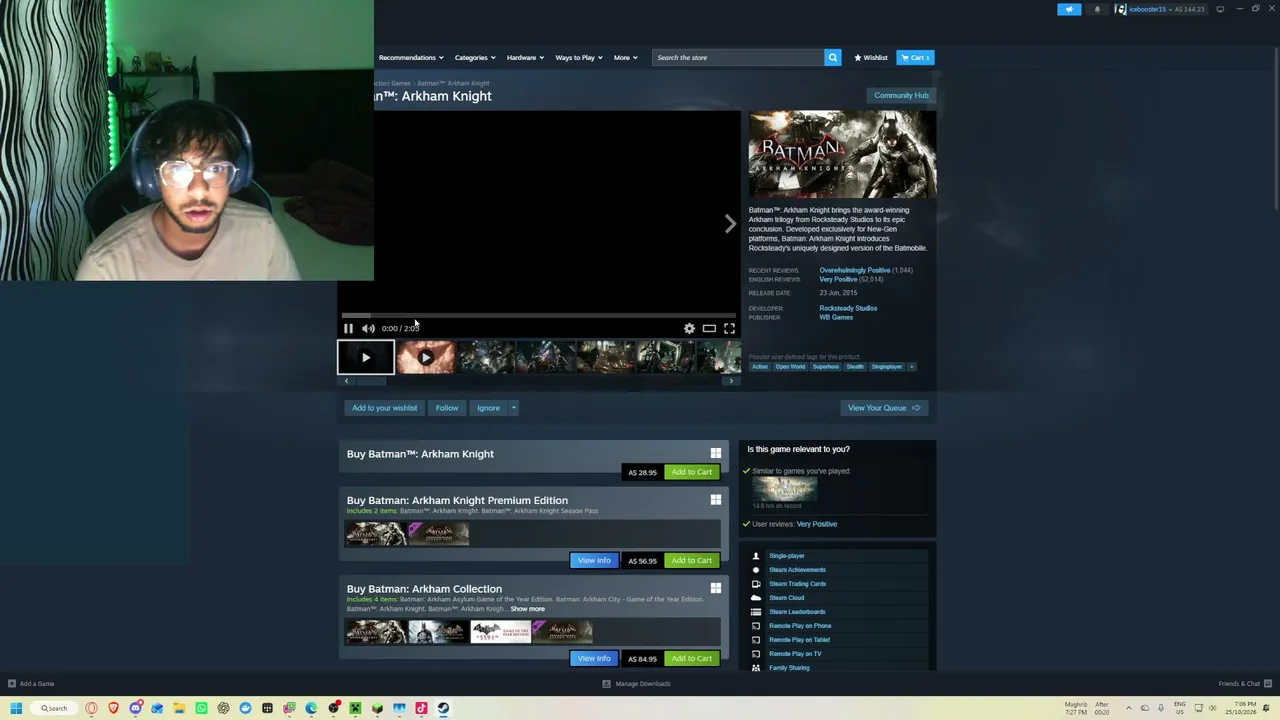The image size is (1280, 720).
Task: Click the store search magnifier icon
Action: pos(832,57)
